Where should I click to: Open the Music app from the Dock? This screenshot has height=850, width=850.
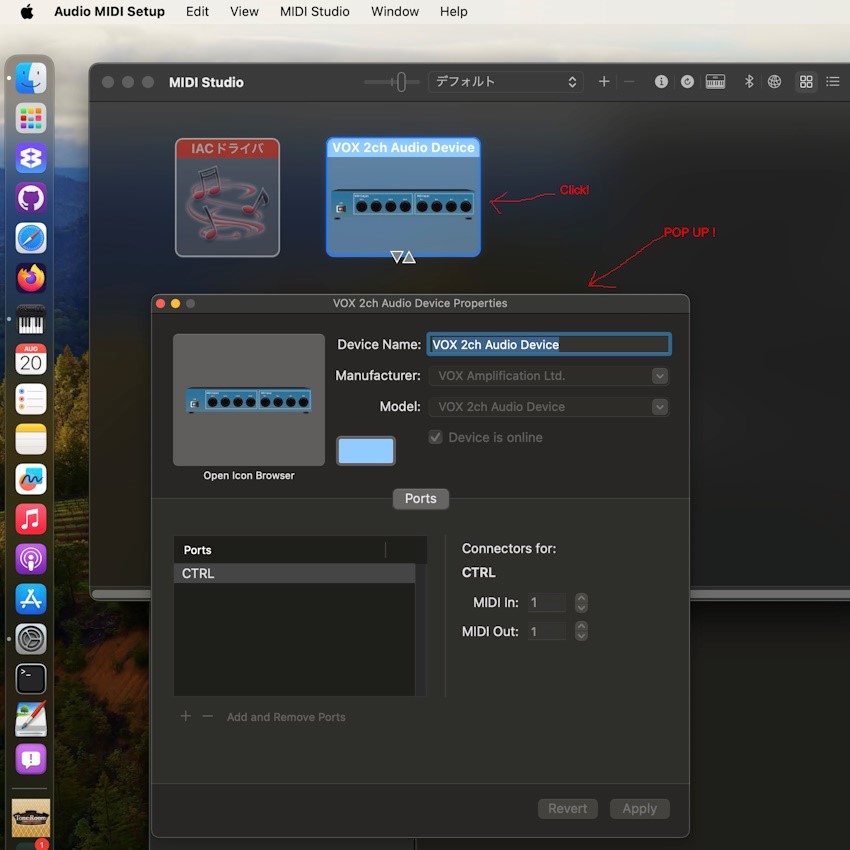31,519
